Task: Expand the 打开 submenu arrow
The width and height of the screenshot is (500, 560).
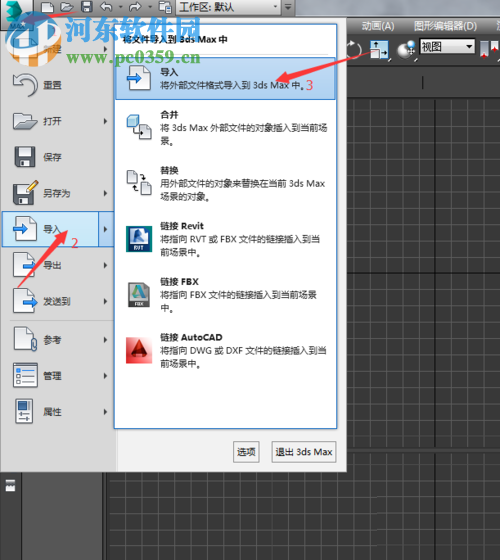Action: coord(105,121)
